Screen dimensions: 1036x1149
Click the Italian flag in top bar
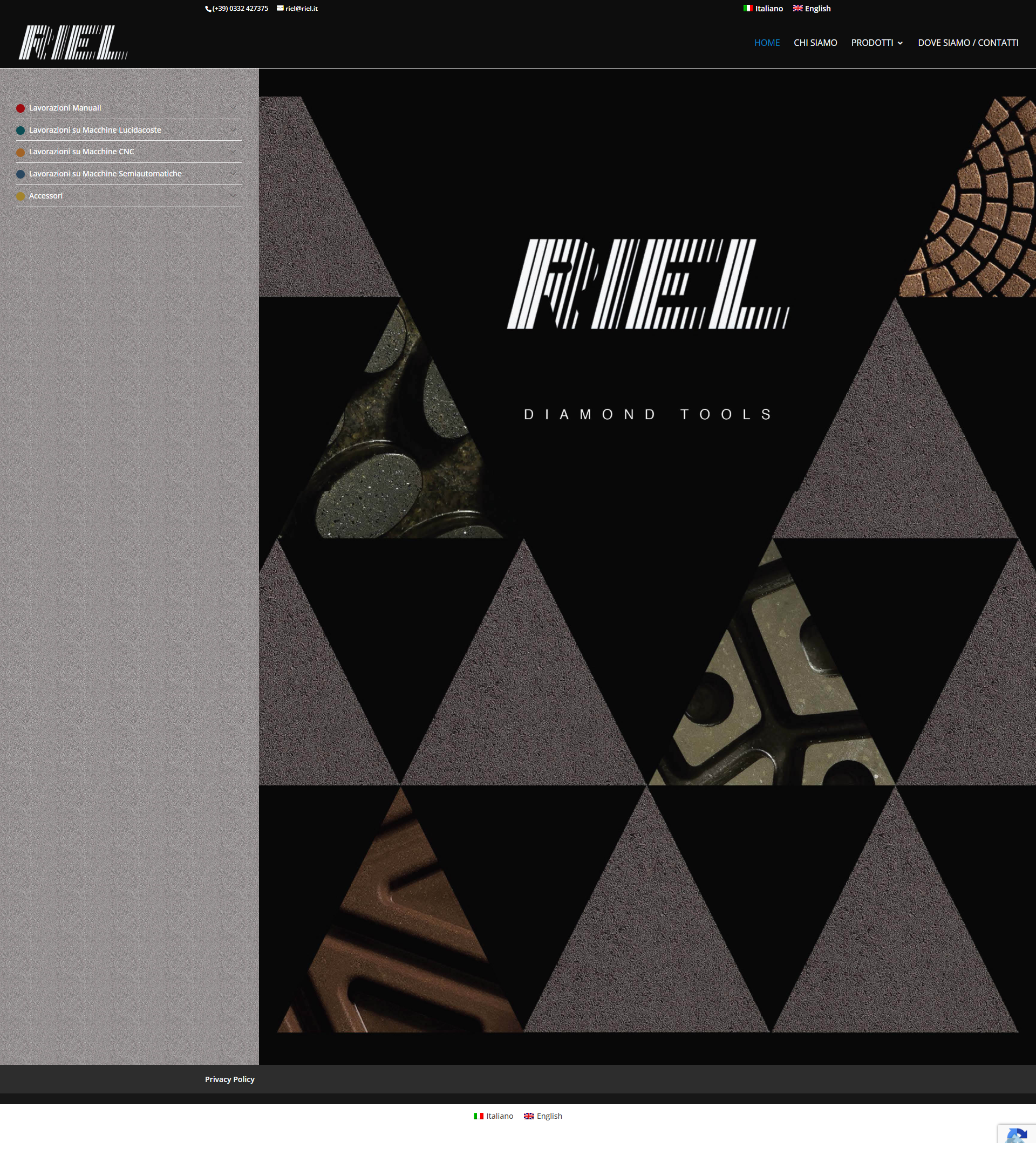coord(748,8)
